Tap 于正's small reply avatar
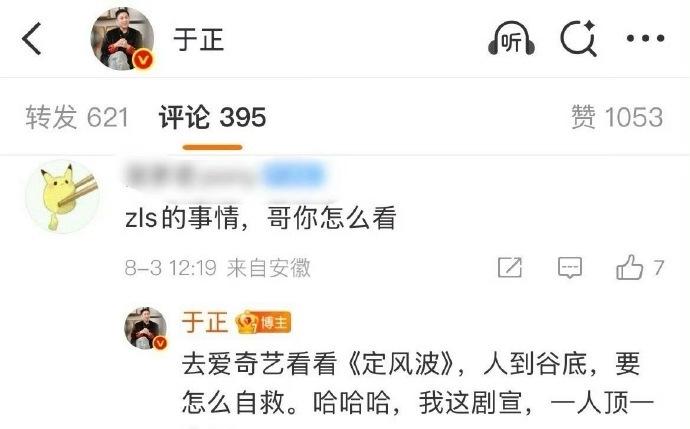The height and width of the screenshot is (429, 690). (x=146, y=328)
